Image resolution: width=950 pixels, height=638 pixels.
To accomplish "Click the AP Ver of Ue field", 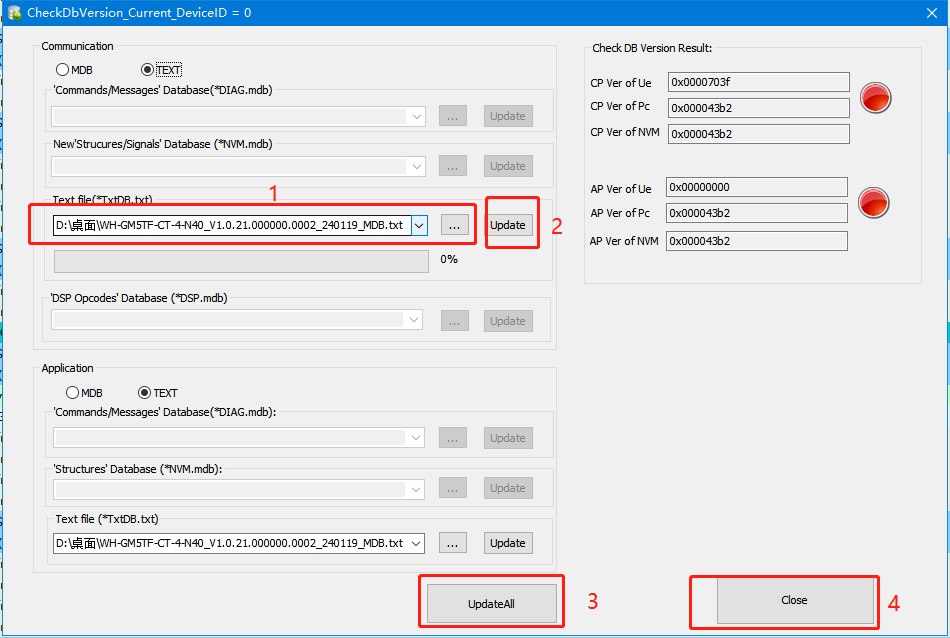I will (x=757, y=187).
